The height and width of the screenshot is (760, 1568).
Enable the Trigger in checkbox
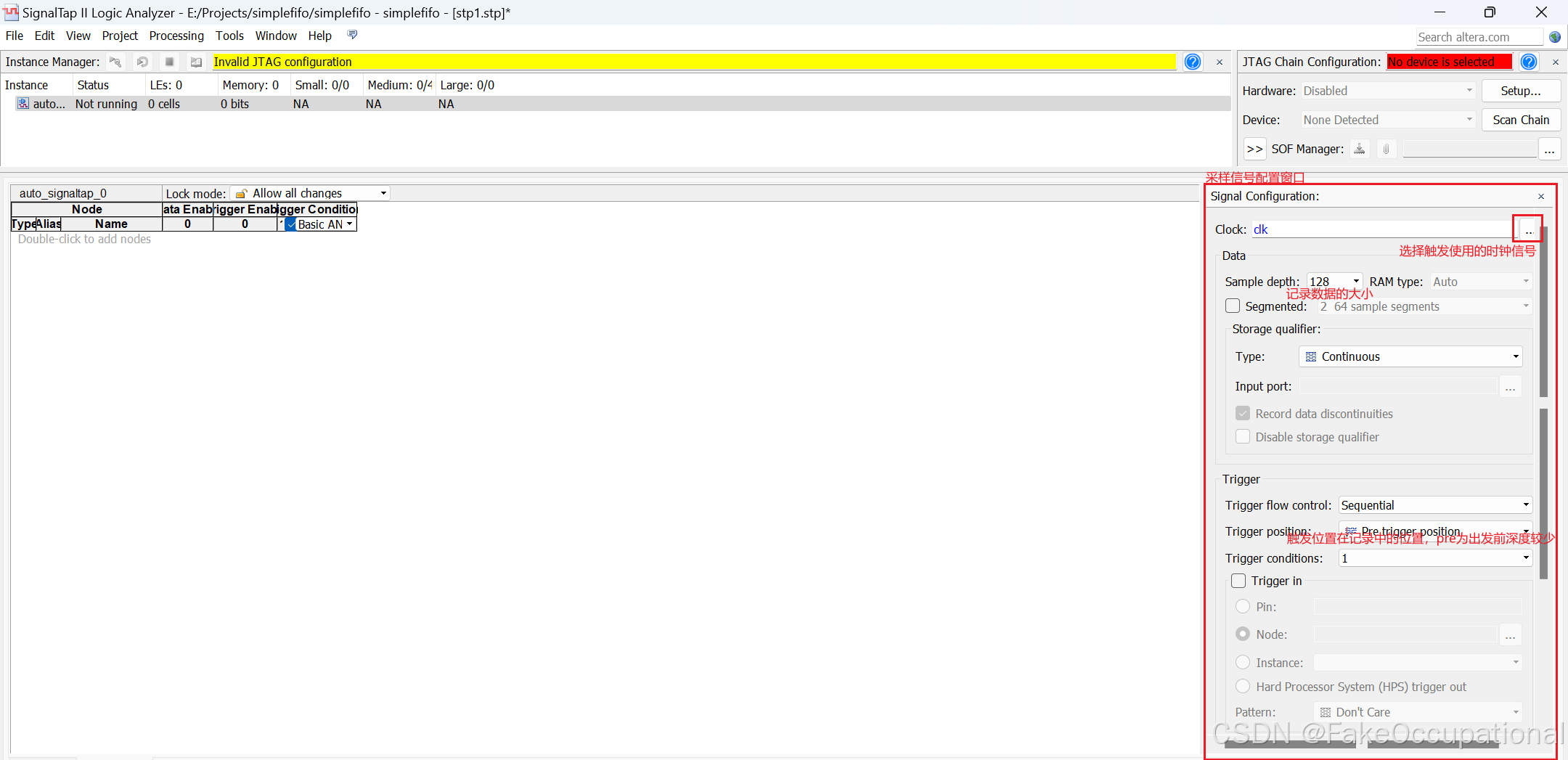pyautogui.click(x=1238, y=581)
